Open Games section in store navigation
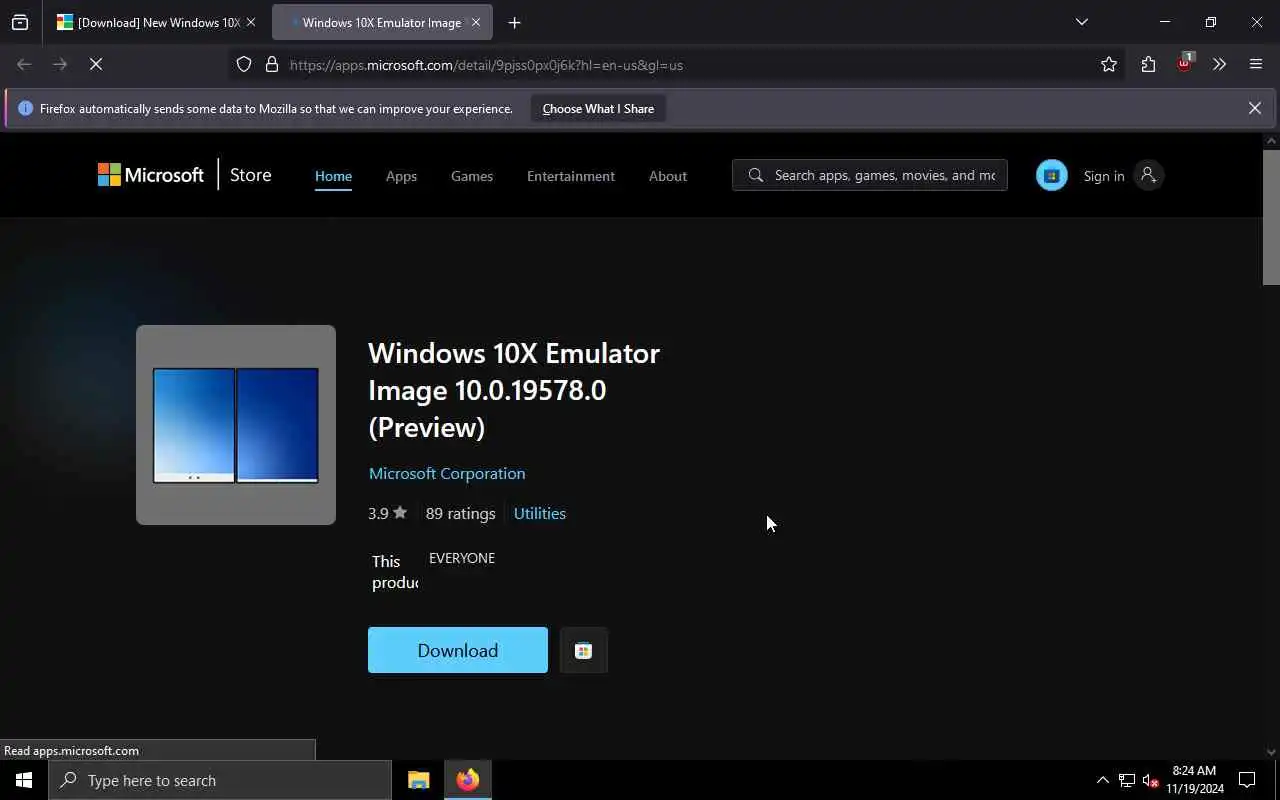Screen dimensions: 1280x800 [x=472, y=176]
